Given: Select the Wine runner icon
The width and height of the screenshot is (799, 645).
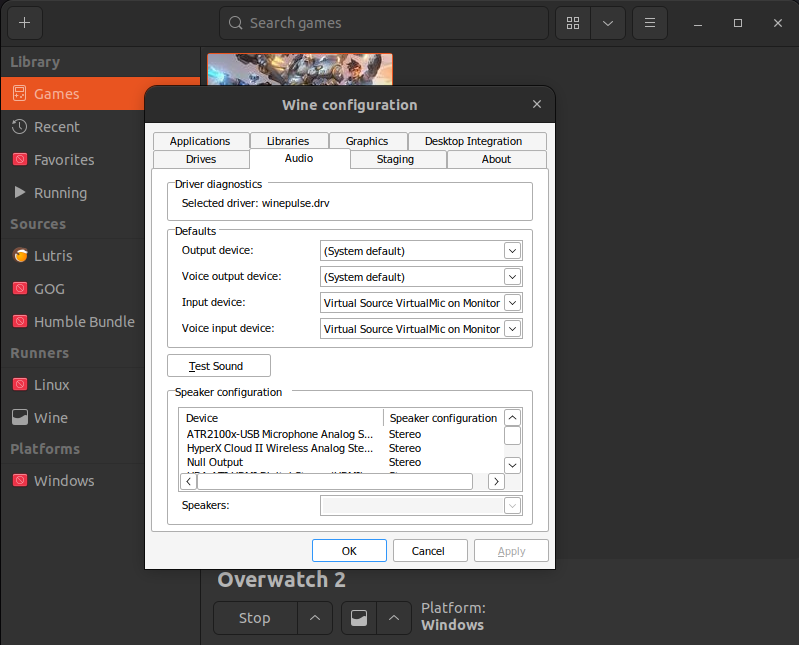Looking at the screenshot, I should (x=20, y=417).
